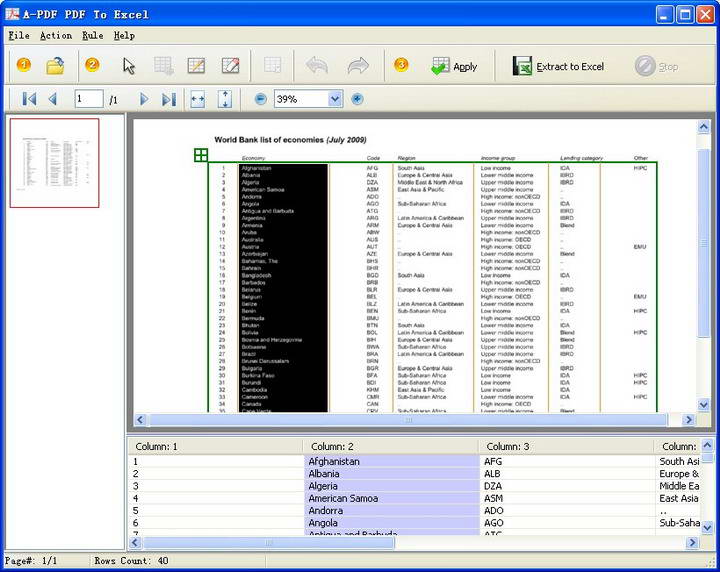
Task: Select the Albania cell
Action: coord(392,474)
